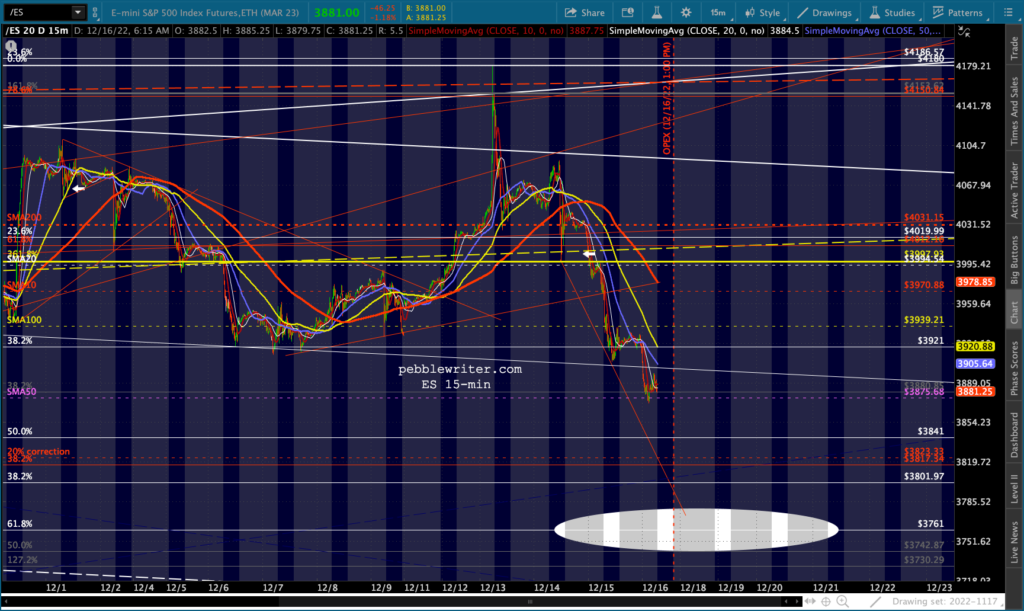The height and width of the screenshot is (611, 1024).
Task: Click the horizontal scrollbar below the chart
Action: (x=400, y=601)
